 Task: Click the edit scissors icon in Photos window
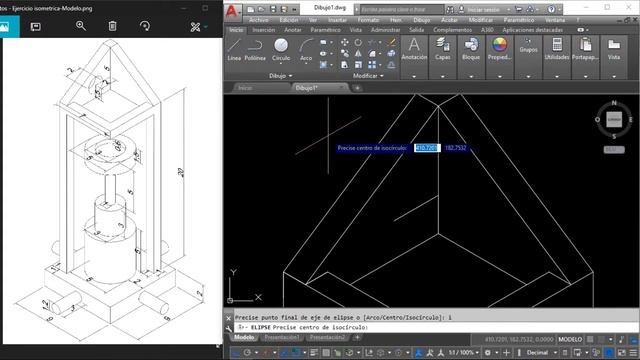(195, 27)
